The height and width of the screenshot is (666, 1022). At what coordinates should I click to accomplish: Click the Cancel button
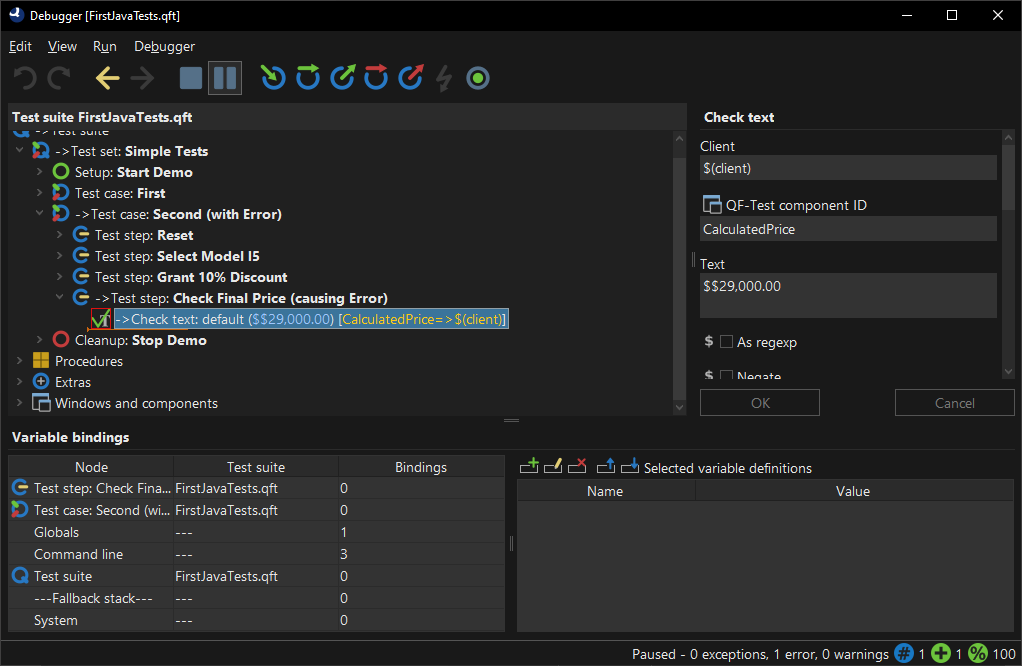coord(954,403)
